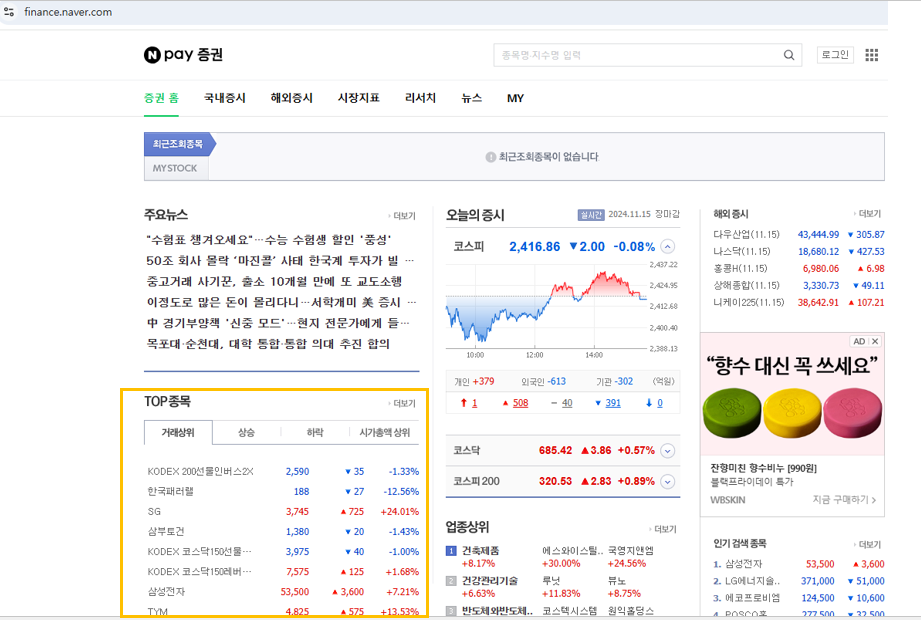Open LG에너지솔루션 in 인기 검색 종목
The width and height of the screenshot is (921, 620).
click(752, 581)
